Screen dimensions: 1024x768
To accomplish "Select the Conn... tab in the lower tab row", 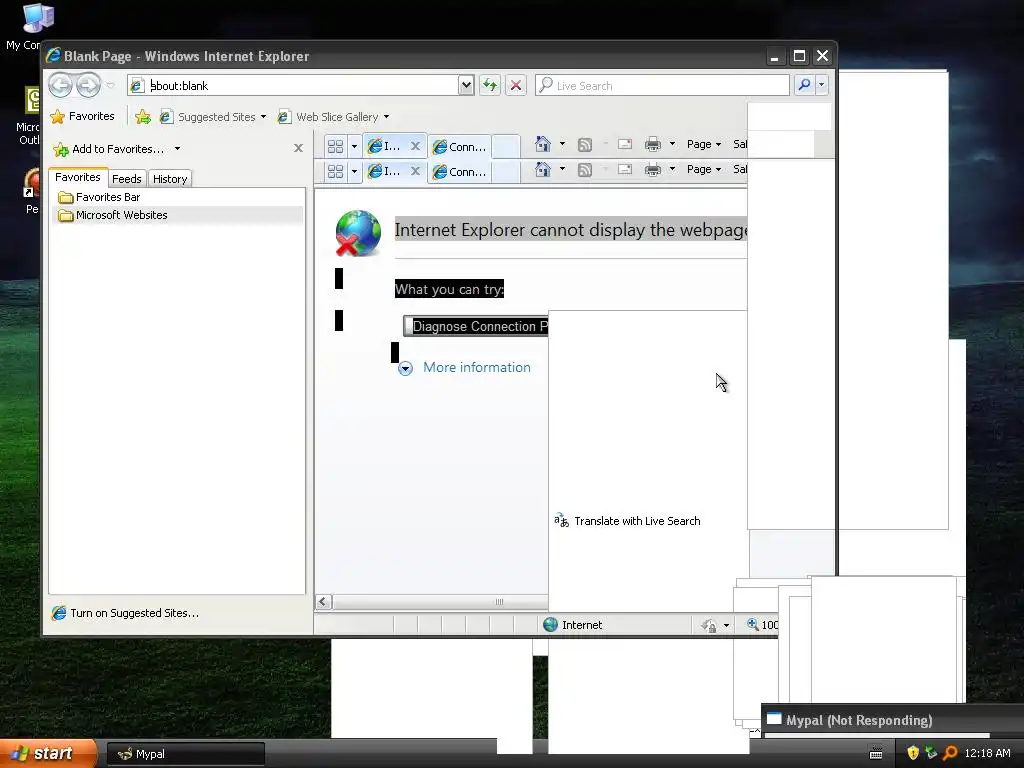I will (x=460, y=172).
